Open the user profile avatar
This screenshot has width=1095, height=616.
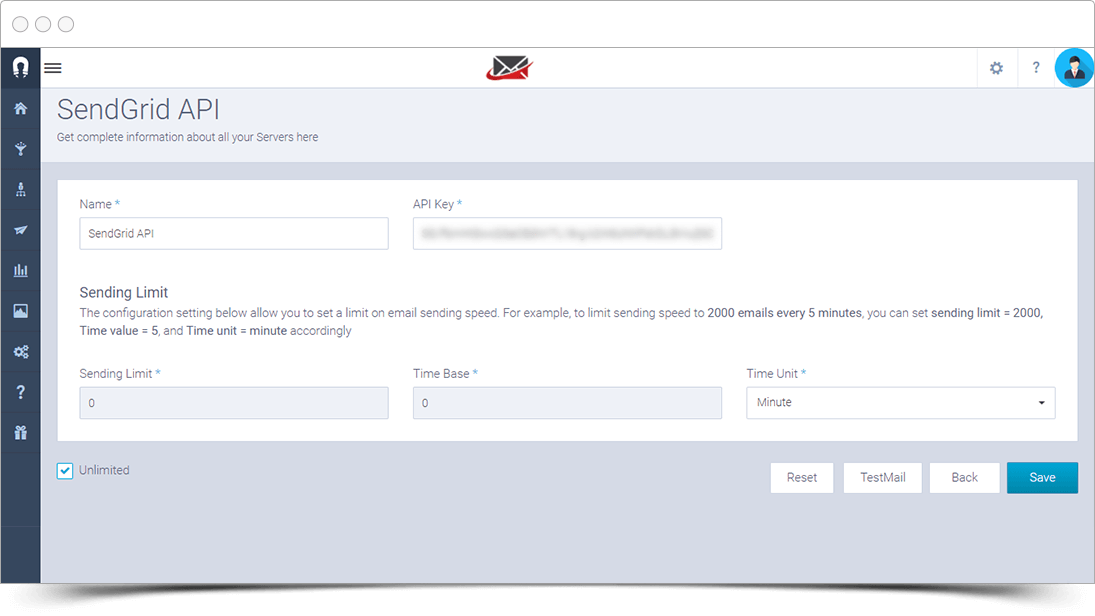click(x=1074, y=68)
